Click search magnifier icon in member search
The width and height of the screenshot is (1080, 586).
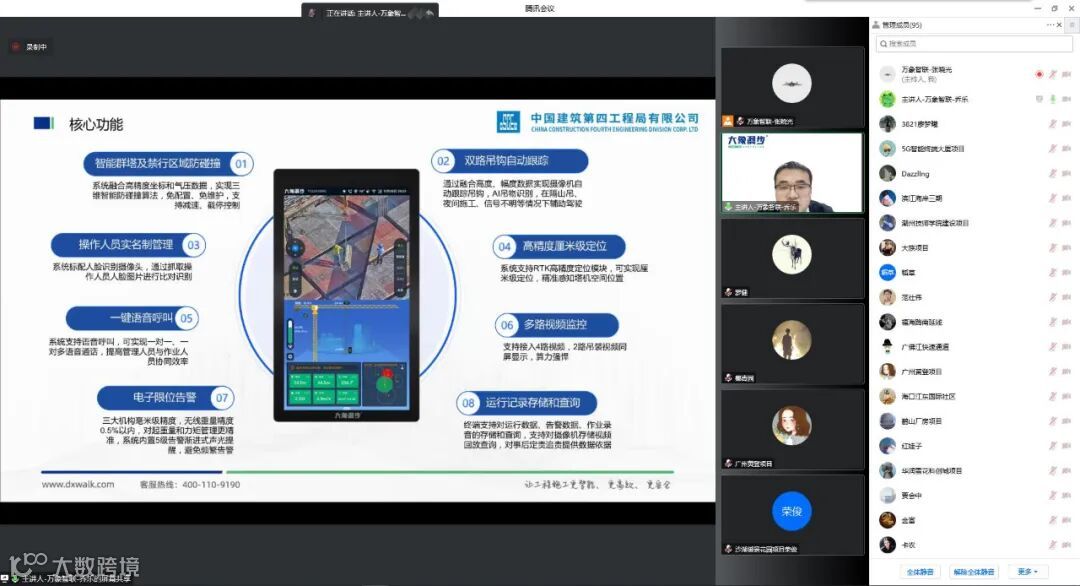[x=884, y=43]
